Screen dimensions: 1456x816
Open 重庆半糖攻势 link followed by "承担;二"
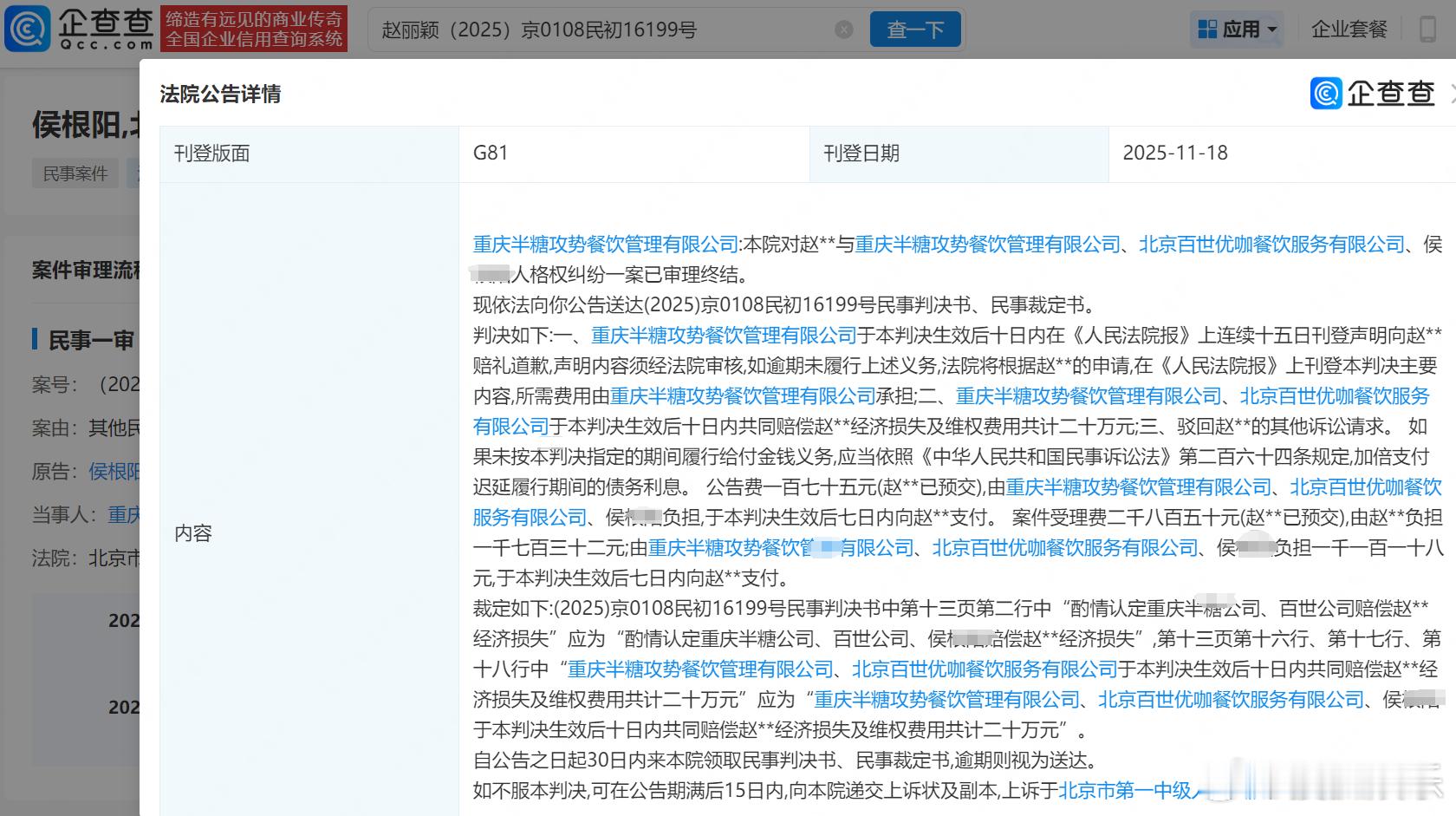(x=743, y=396)
